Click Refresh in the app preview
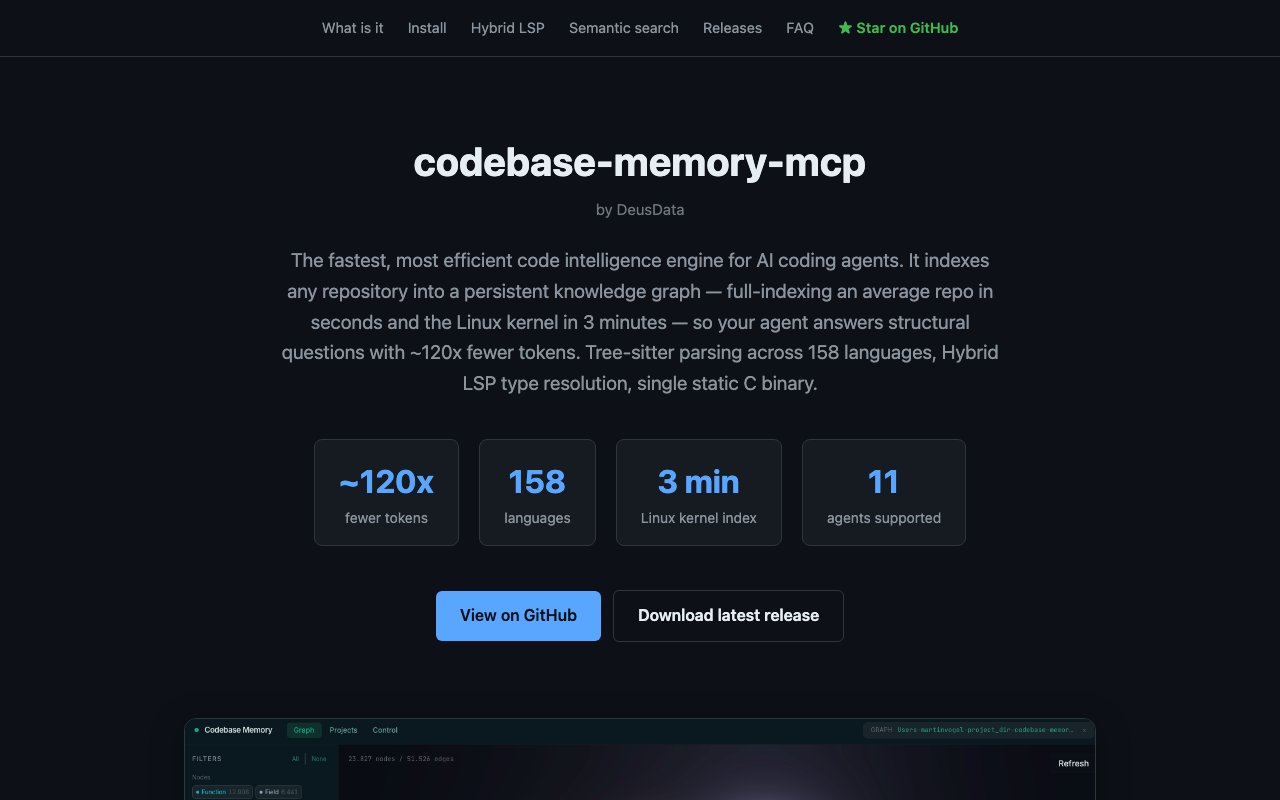 pyautogui.click(x=1073, y=763)
